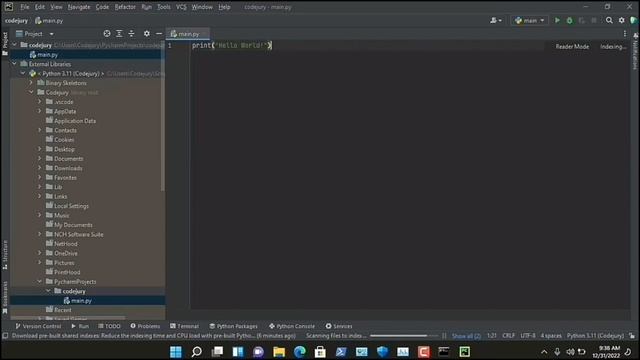Expand the NCH Software Suite folder
This screenshot has height=360, width=640.
coord(40,234)
